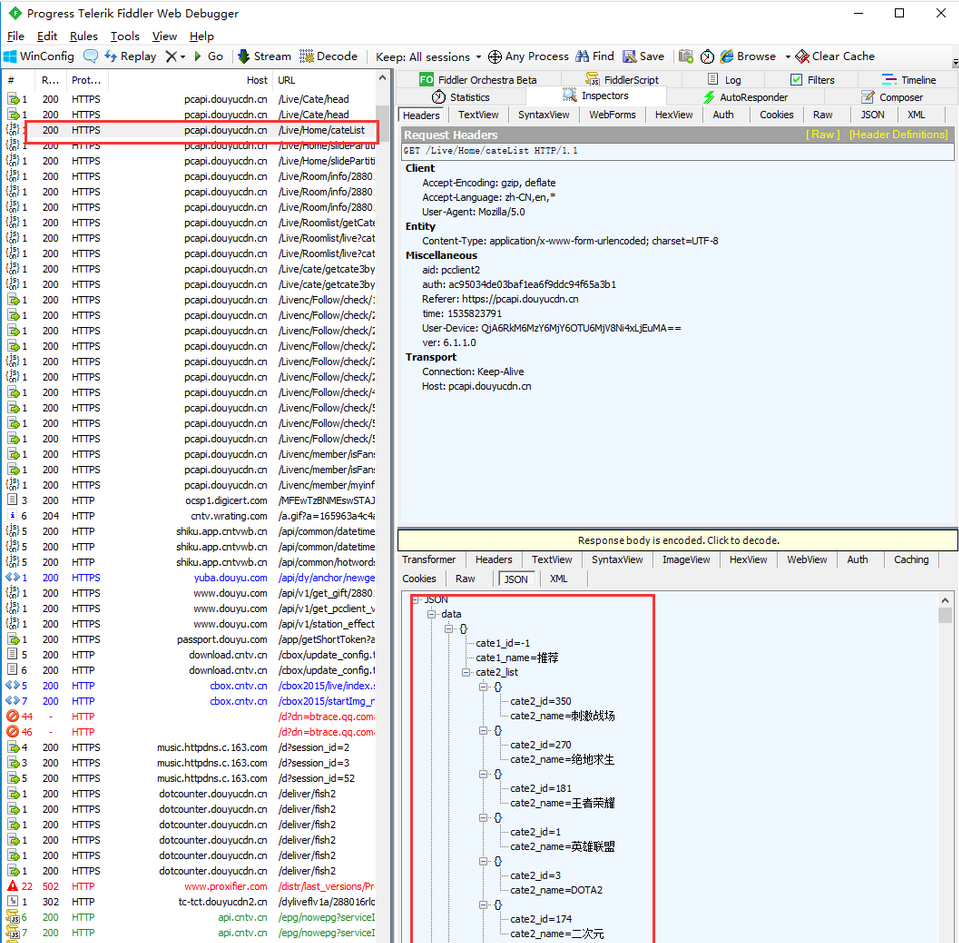Click JSON tree scrollbar up arrow
Viewport: 959px width, 943px height.
945,600
